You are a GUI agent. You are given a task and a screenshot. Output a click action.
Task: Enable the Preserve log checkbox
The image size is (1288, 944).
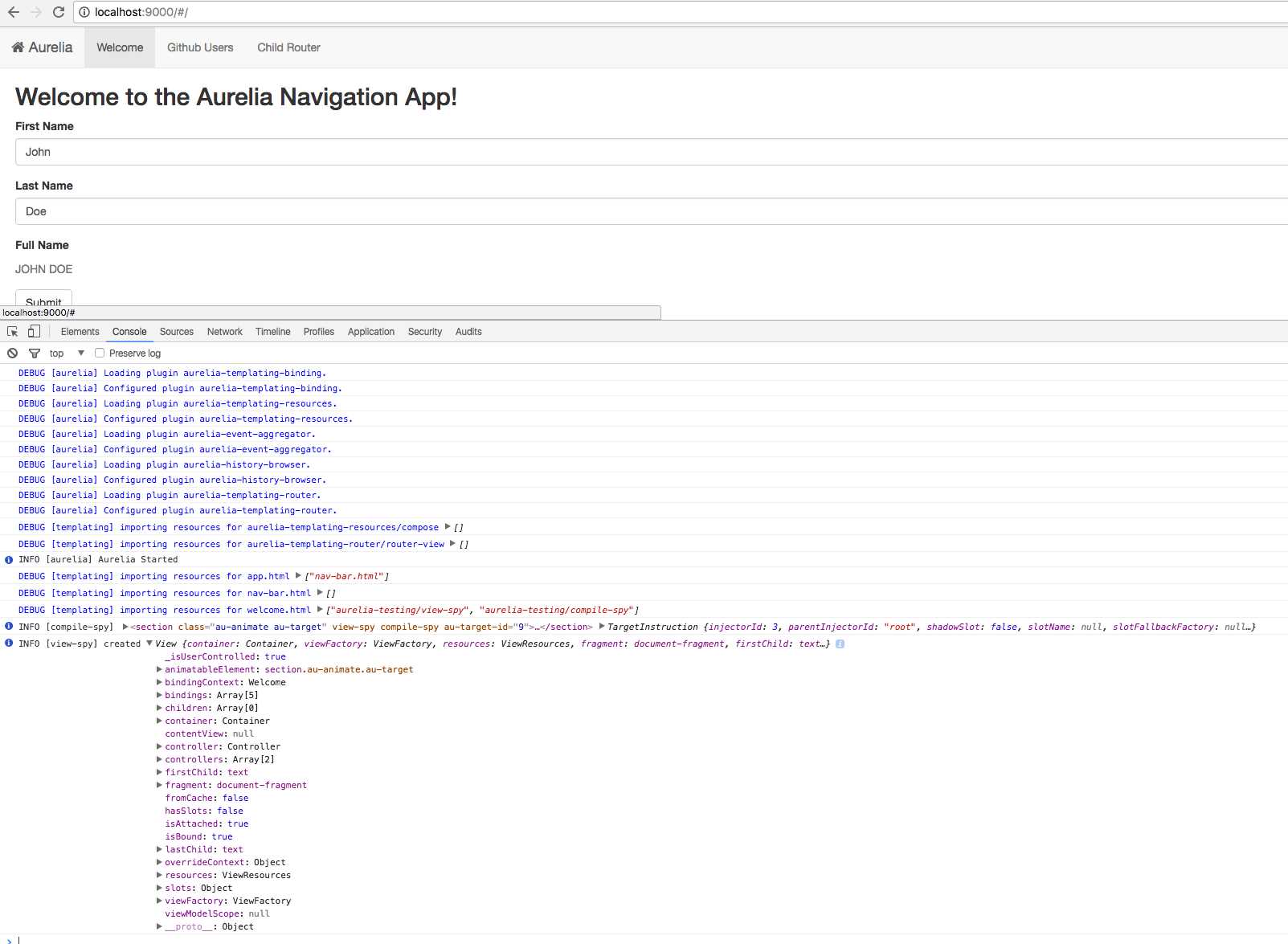click(x=99, y=353)
